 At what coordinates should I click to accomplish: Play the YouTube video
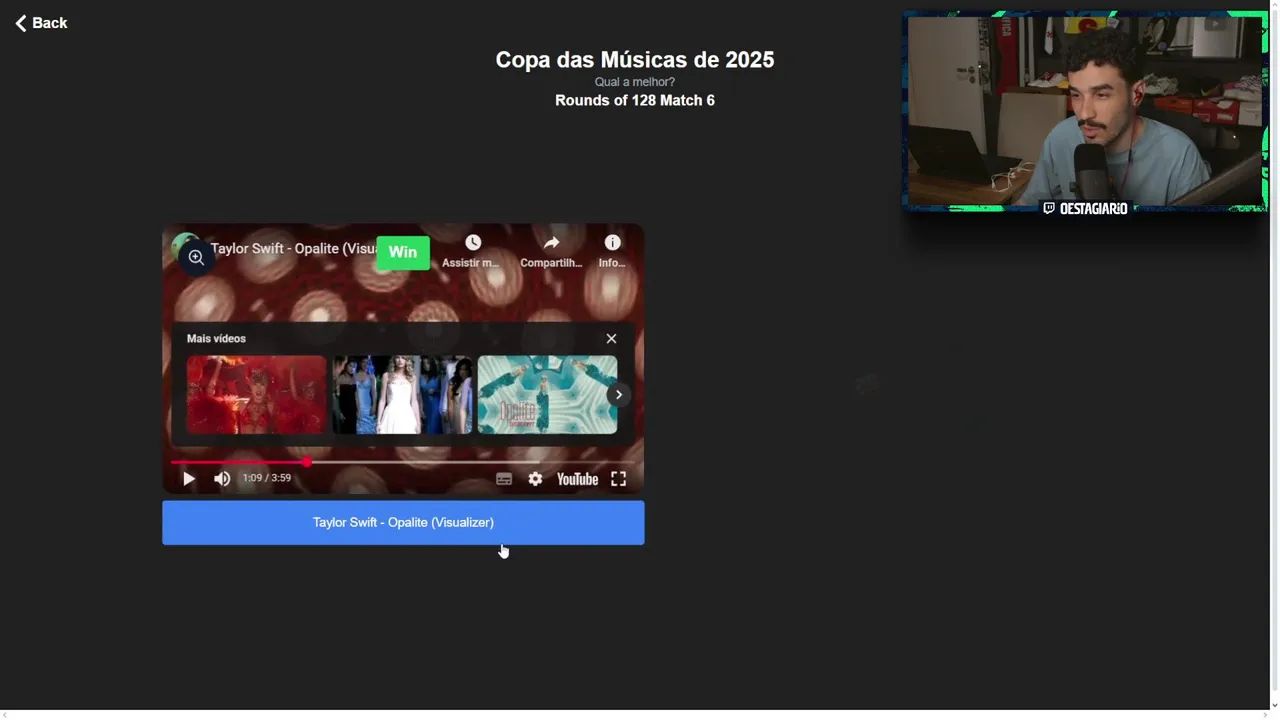click(x=188, y=479)
